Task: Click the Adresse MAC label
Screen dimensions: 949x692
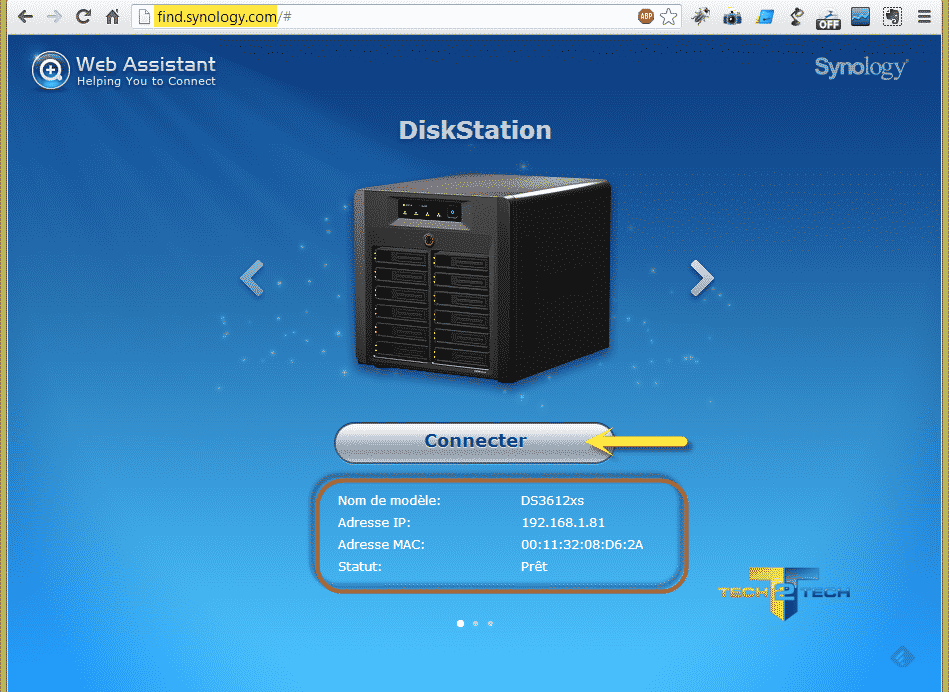Action: point(381,545)
